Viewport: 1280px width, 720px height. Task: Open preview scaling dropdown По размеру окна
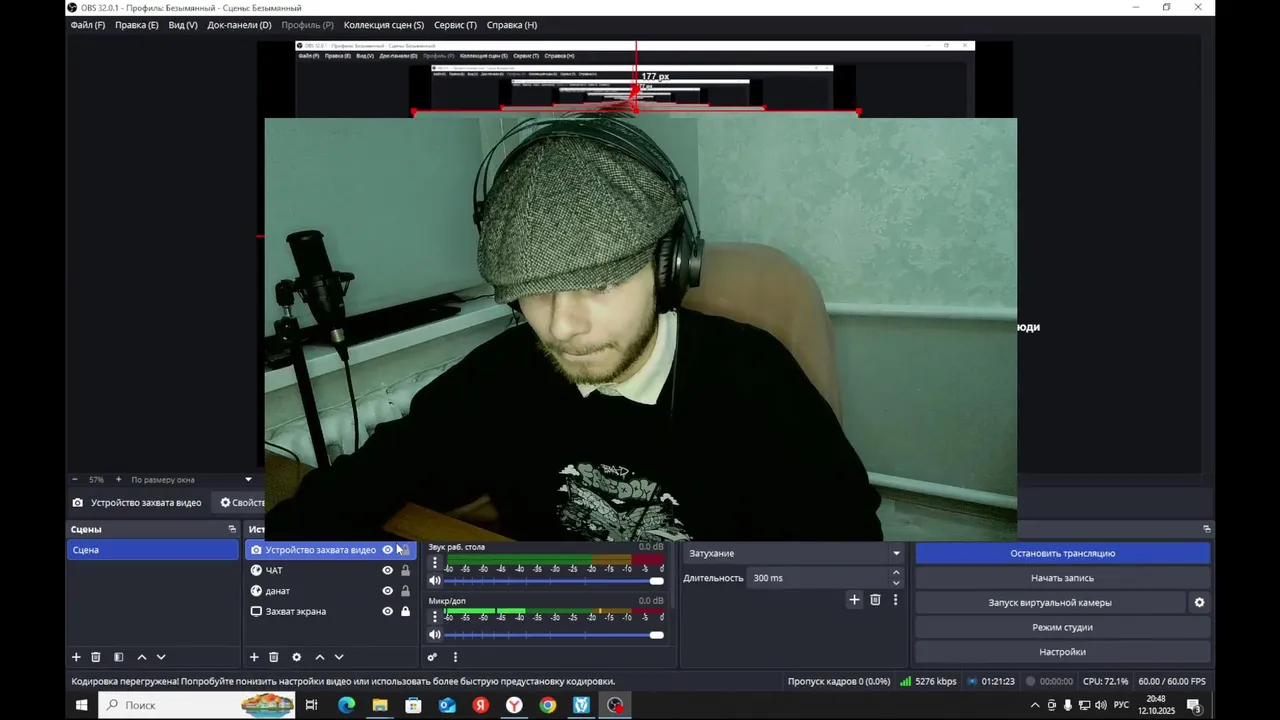point(190,479)
